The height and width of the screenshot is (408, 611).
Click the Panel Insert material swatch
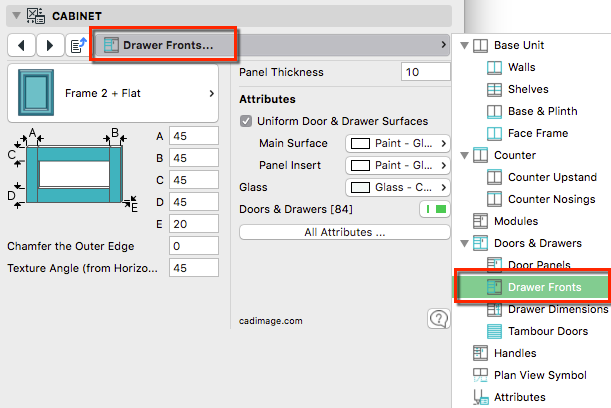click(x=360, y=165)
